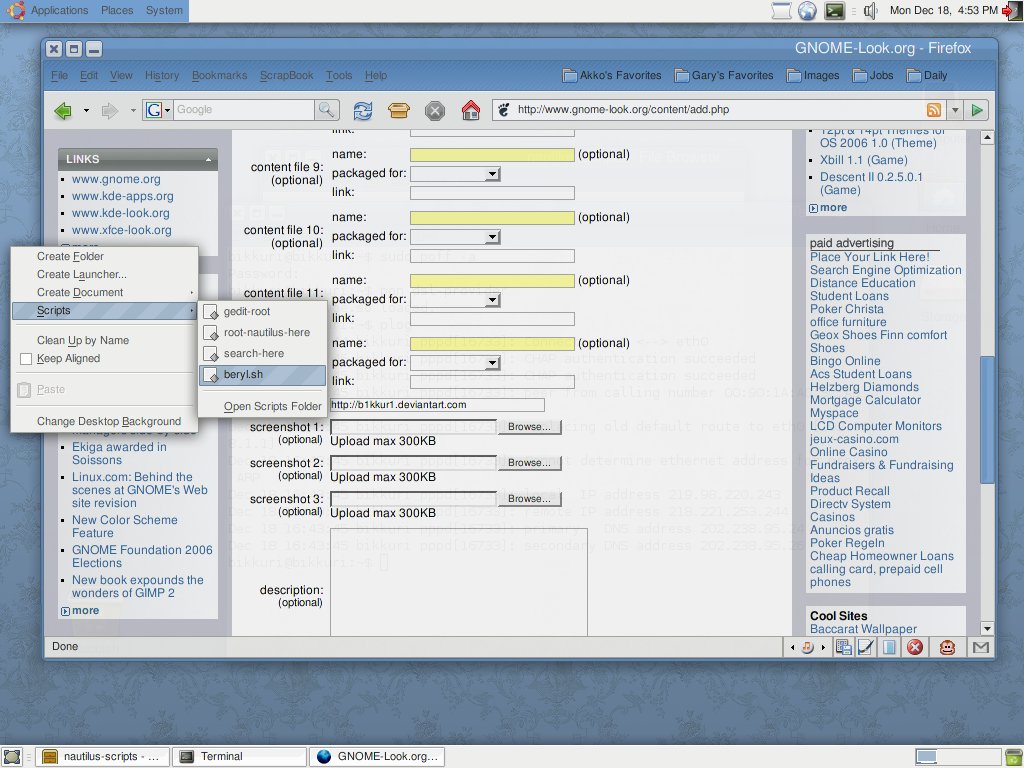Click the grey stop loading icon
This screenshot has width=1024, height=768.
pyautogui.click(x=435, y=110)
